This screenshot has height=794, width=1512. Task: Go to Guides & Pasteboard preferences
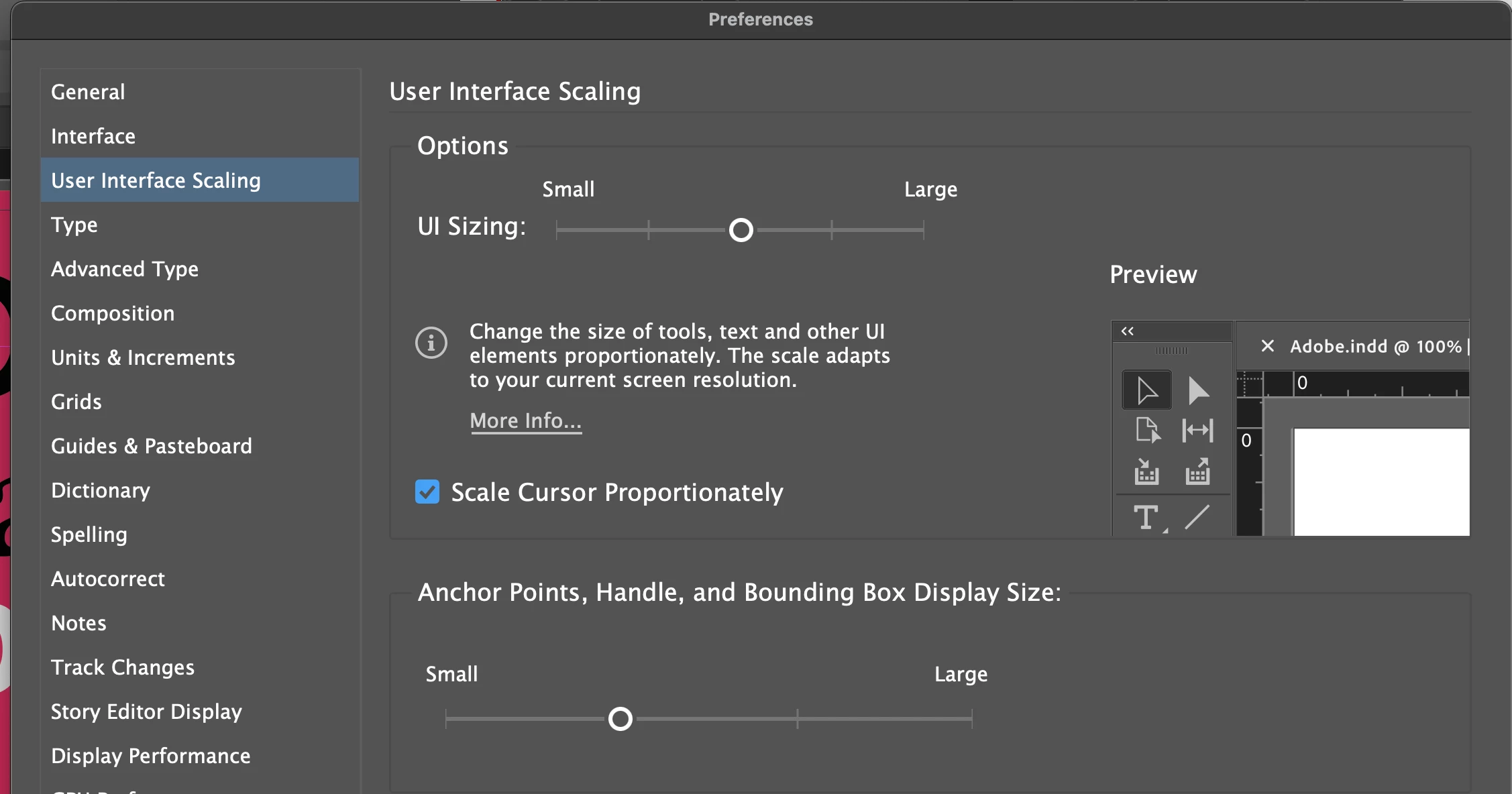[151, 446]
